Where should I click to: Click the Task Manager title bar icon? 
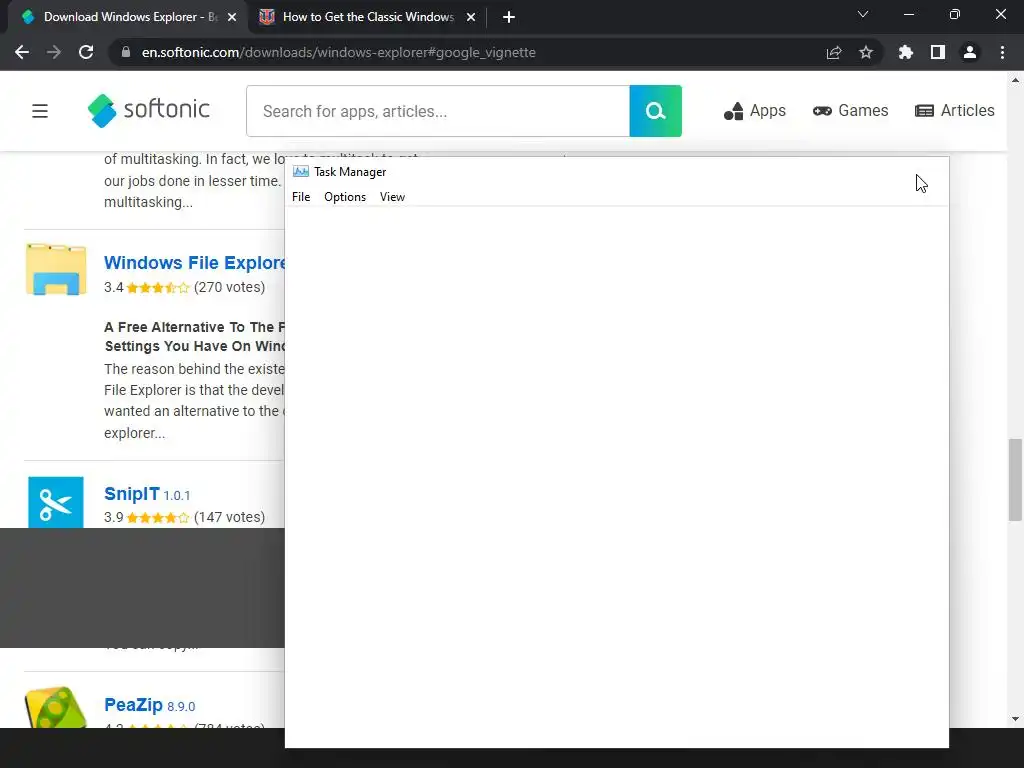point(300,172)
